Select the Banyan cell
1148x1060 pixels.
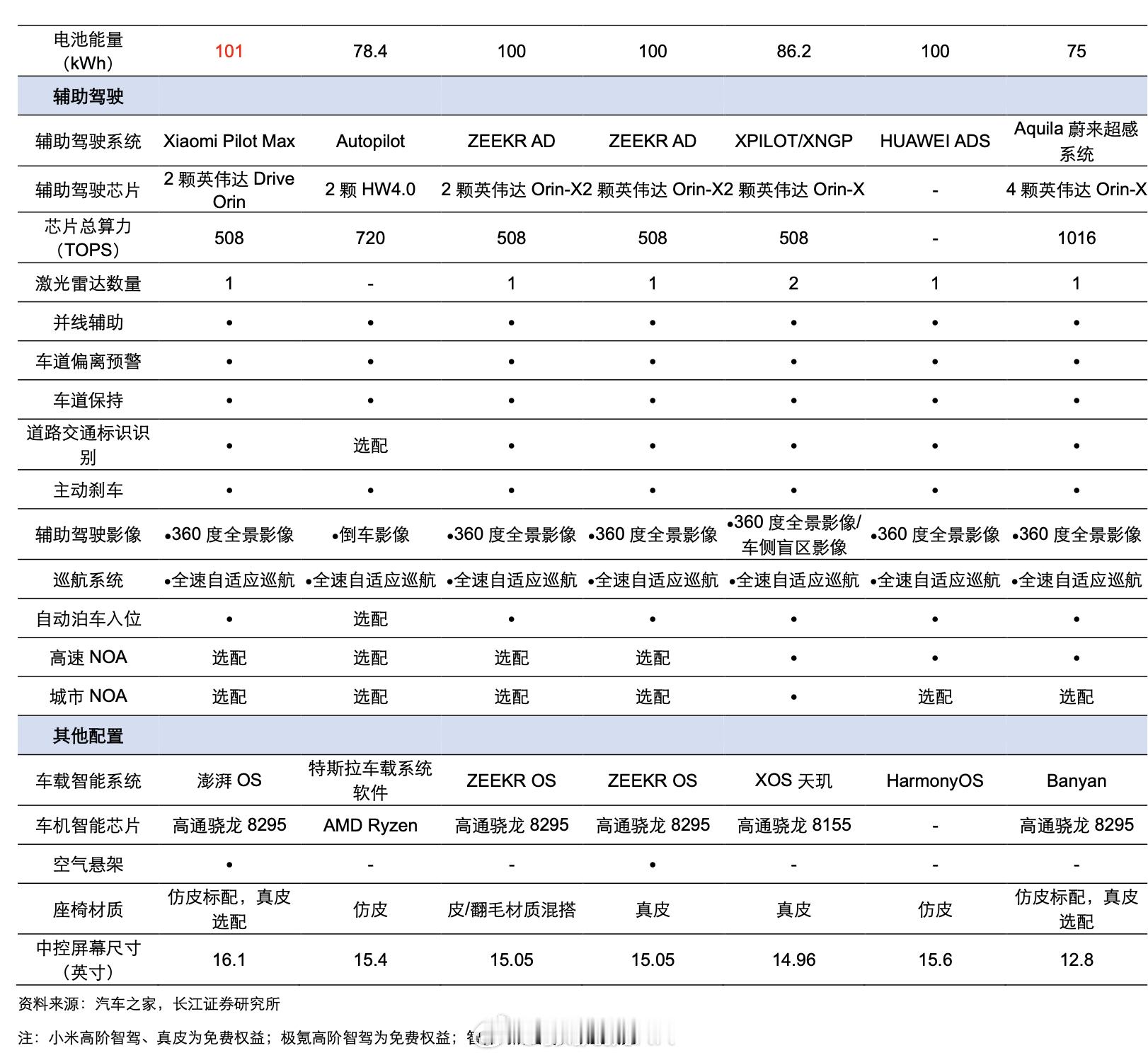1076,780
